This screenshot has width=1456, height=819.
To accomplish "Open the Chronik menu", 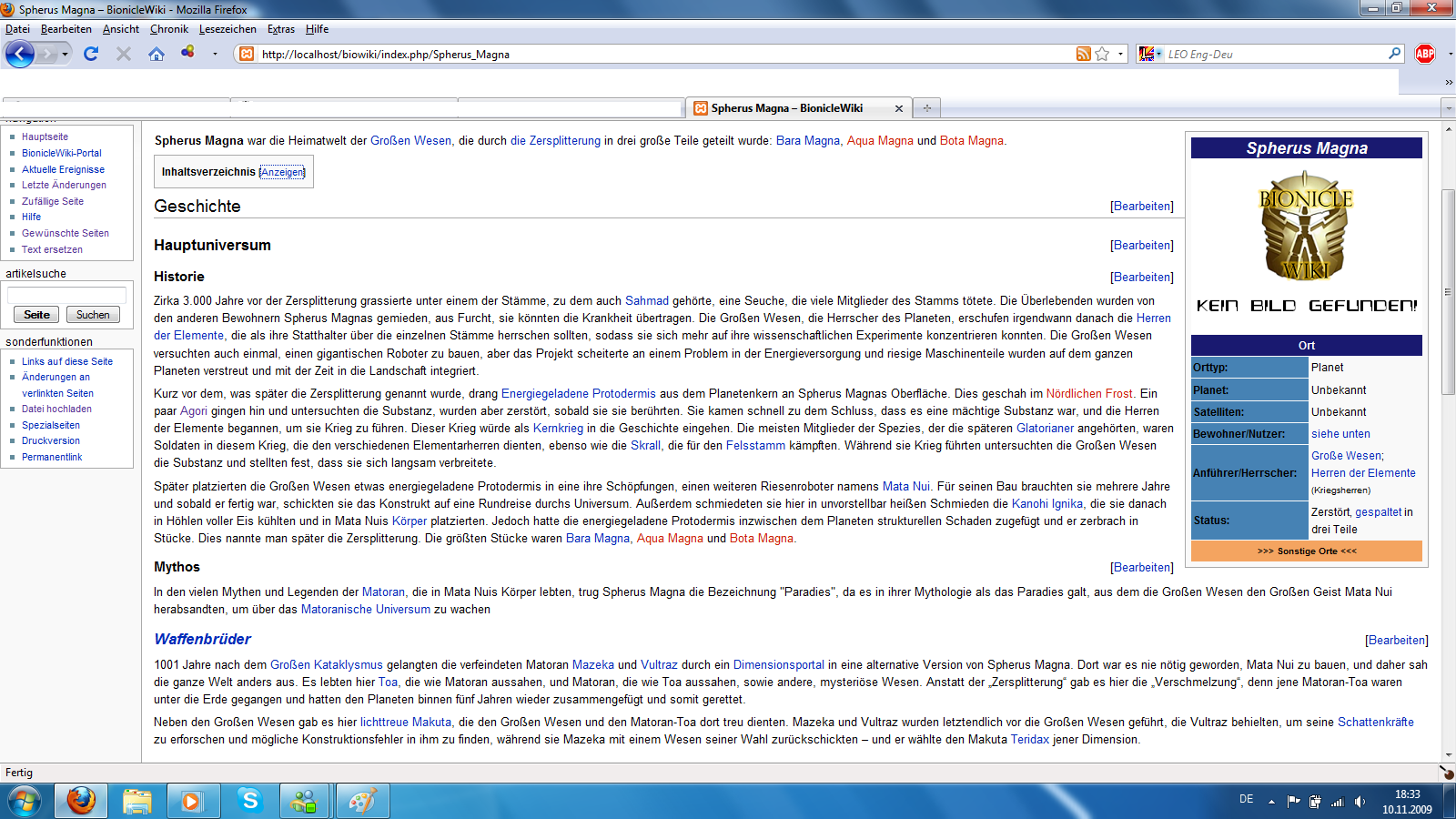I will tap(169, 29).
